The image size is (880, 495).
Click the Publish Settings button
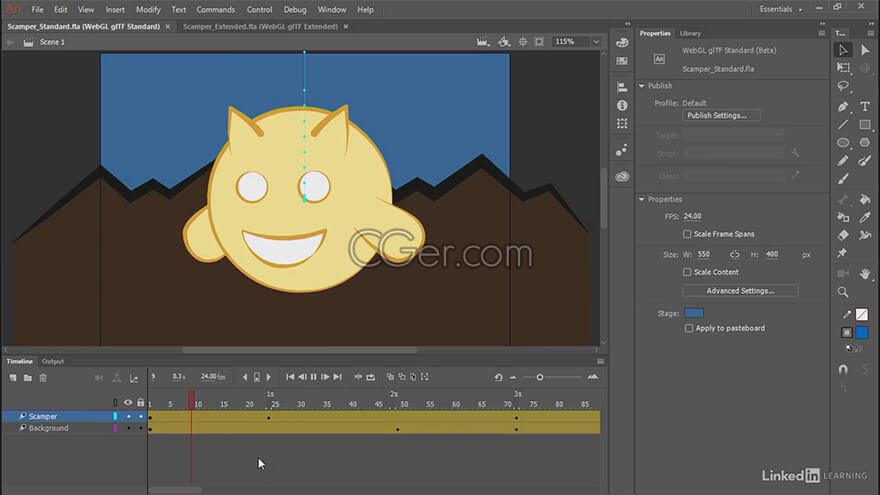(721, 116)
